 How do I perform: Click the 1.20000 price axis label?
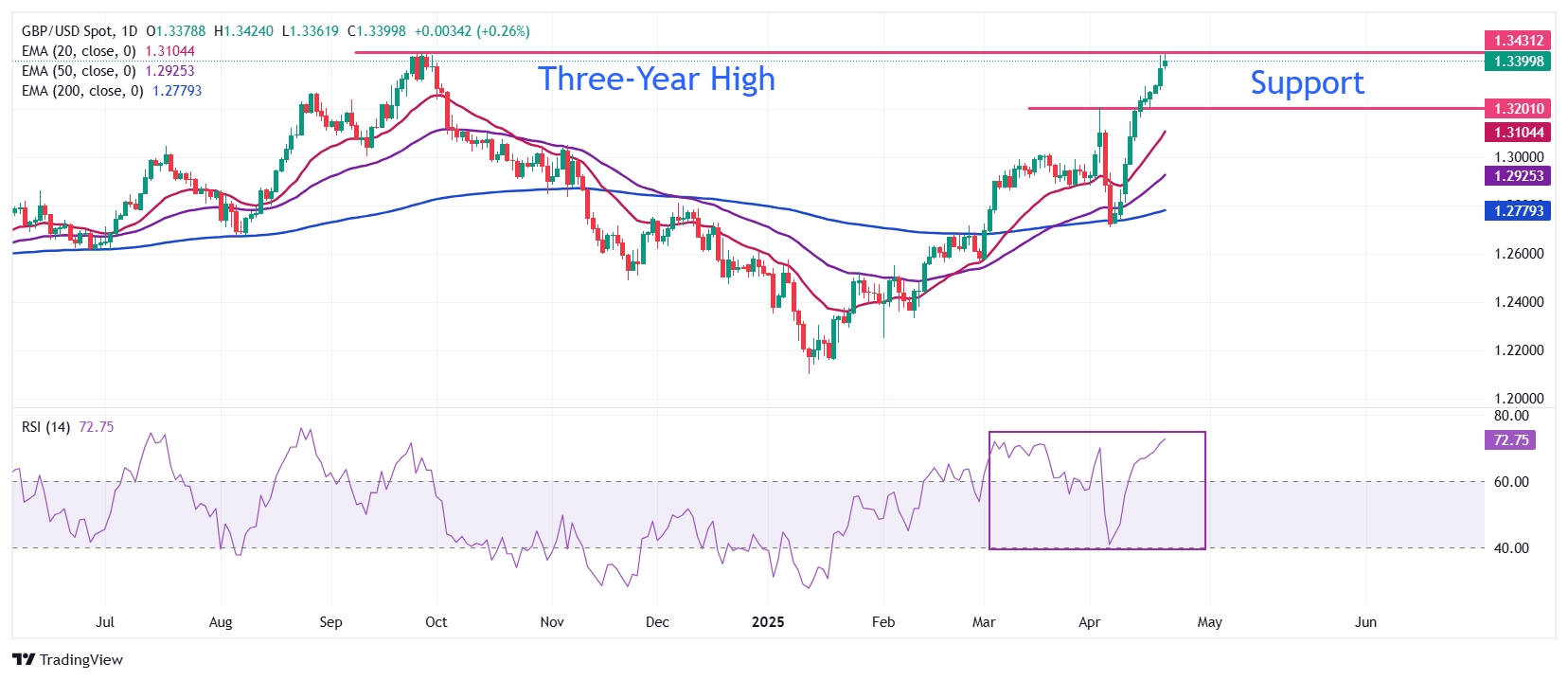(1518, 399)
